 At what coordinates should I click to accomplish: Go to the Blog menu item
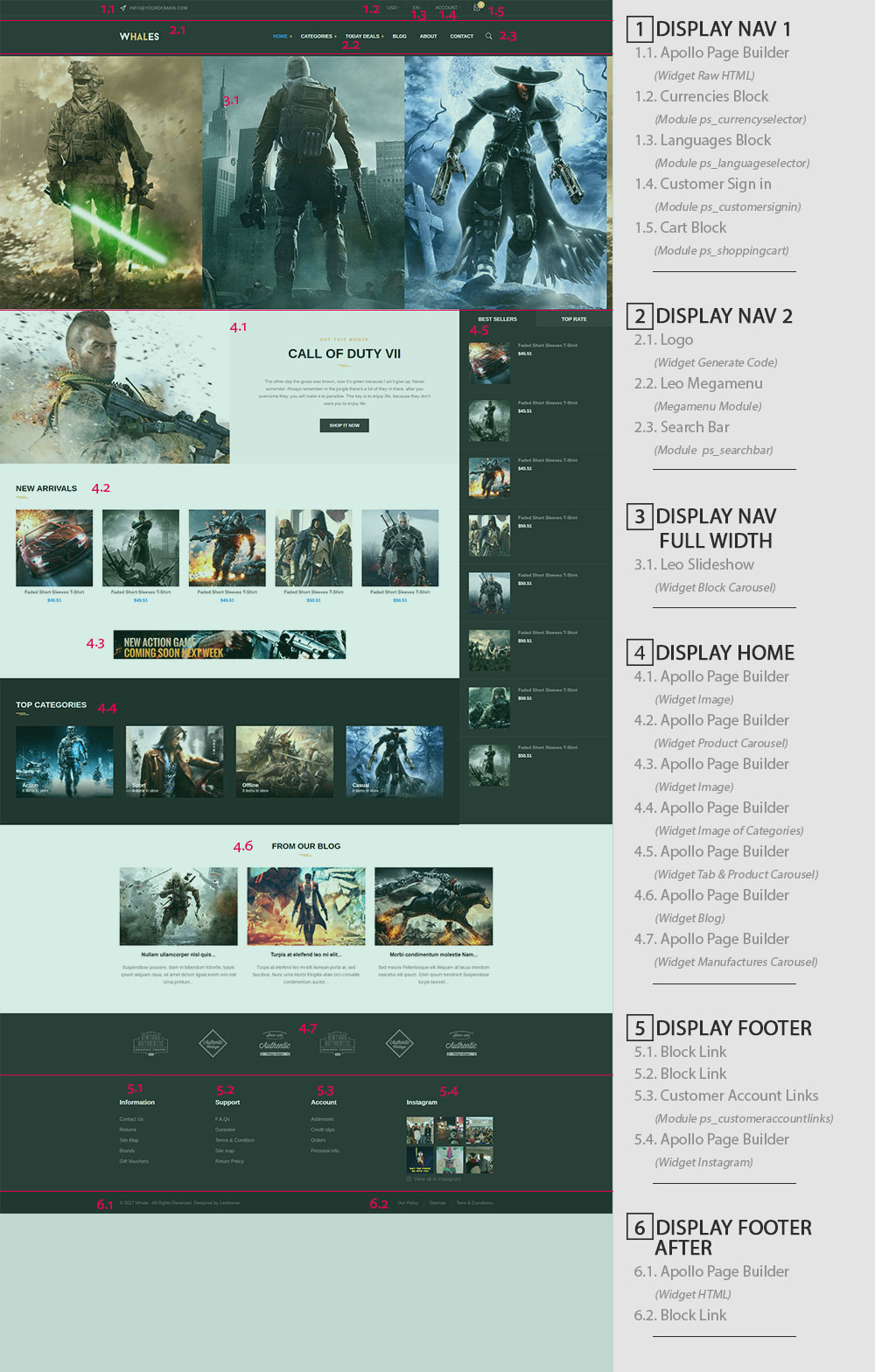[x=400, y=36]
